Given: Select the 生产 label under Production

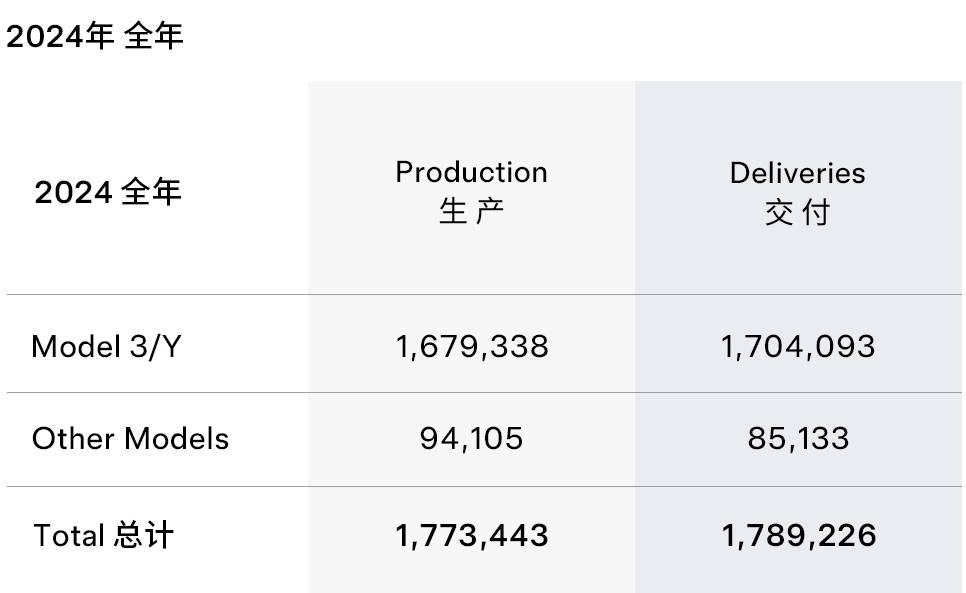Looking at the screenshot, I should pos(472,212).
